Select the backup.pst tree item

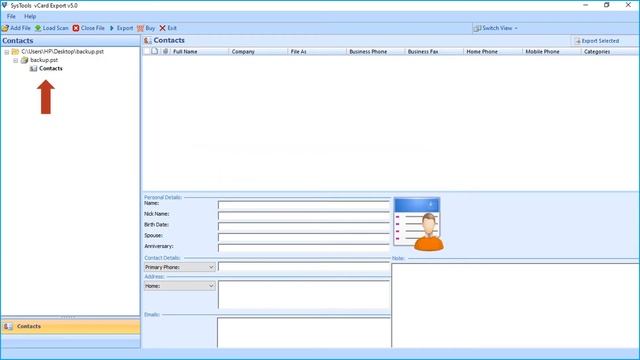(44, 60)
